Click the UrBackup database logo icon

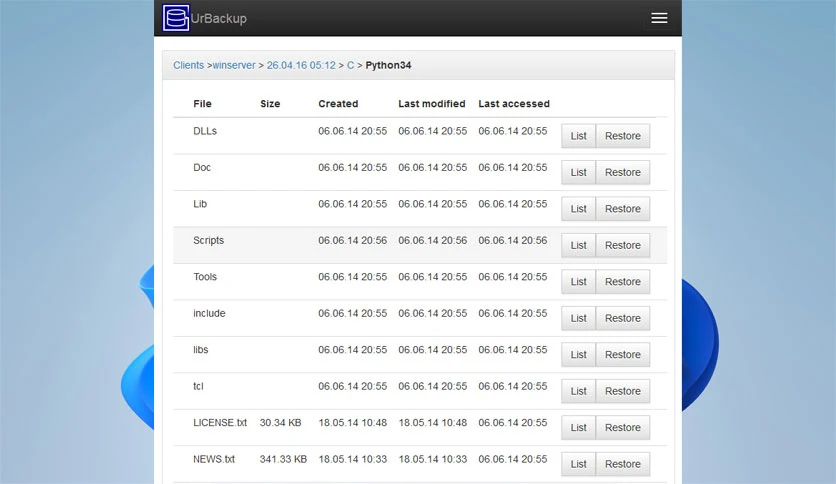176,18
